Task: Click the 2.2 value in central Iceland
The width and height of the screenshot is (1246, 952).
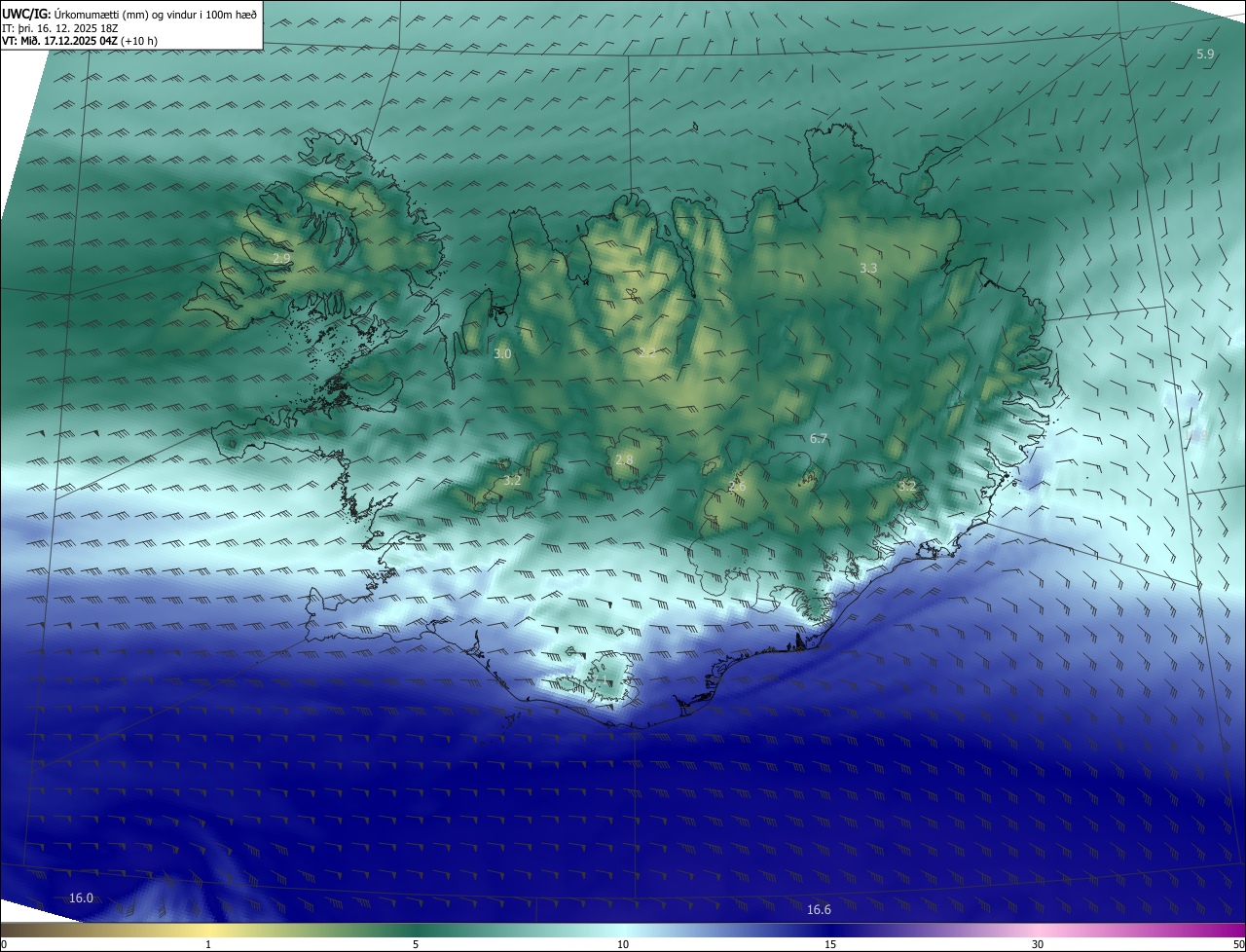Action: pos(646,352)
